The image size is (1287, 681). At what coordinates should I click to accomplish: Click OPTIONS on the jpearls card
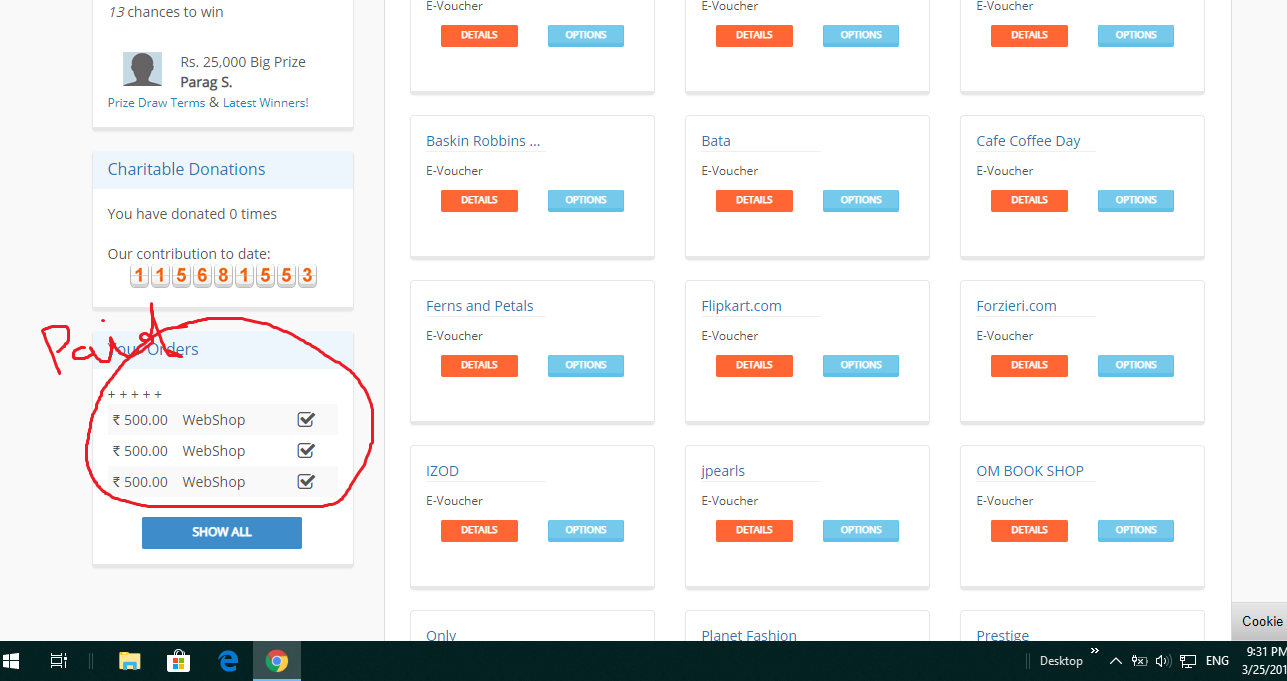pos(861,530)
